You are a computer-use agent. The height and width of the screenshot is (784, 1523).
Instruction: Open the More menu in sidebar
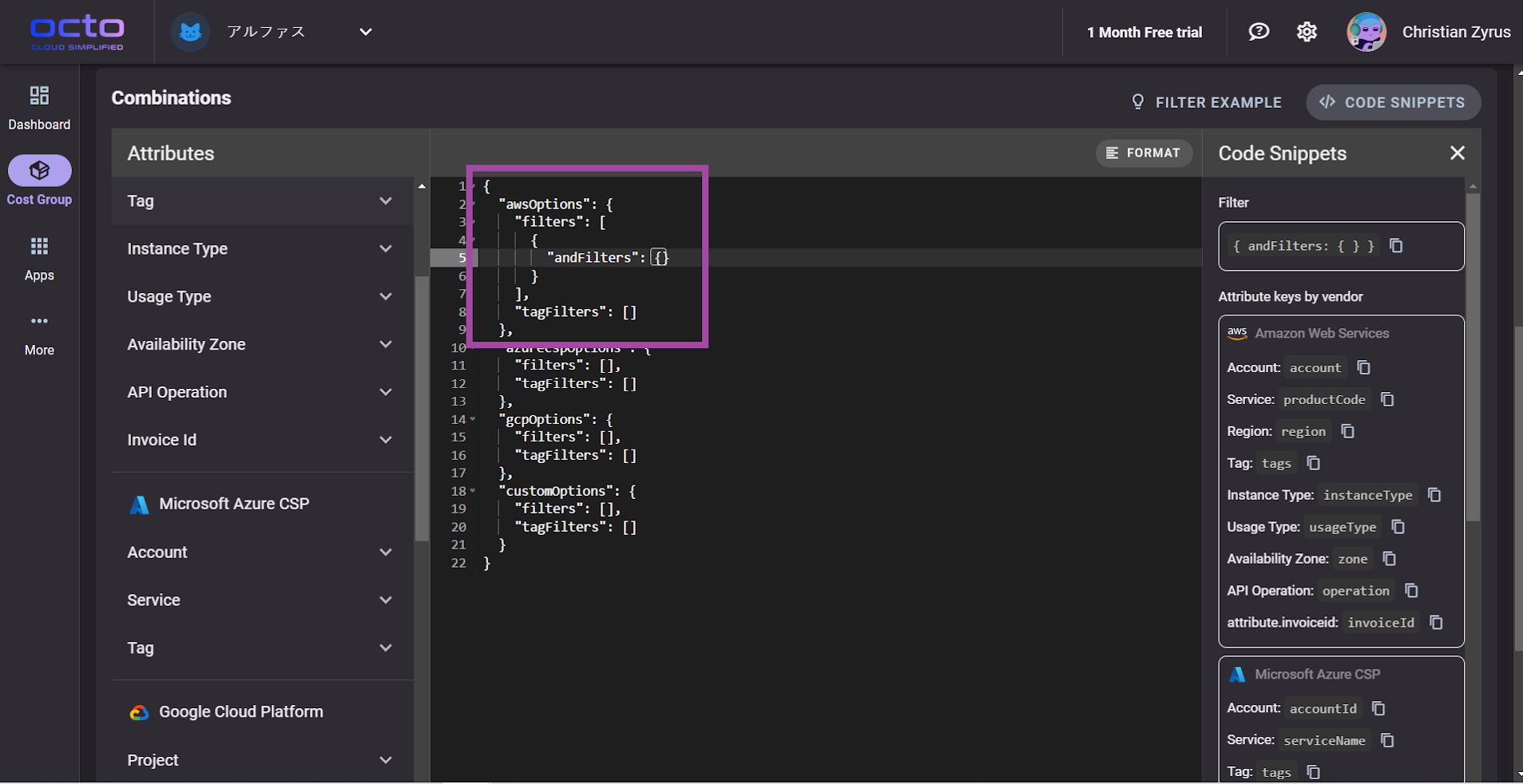tap(39, 334)
